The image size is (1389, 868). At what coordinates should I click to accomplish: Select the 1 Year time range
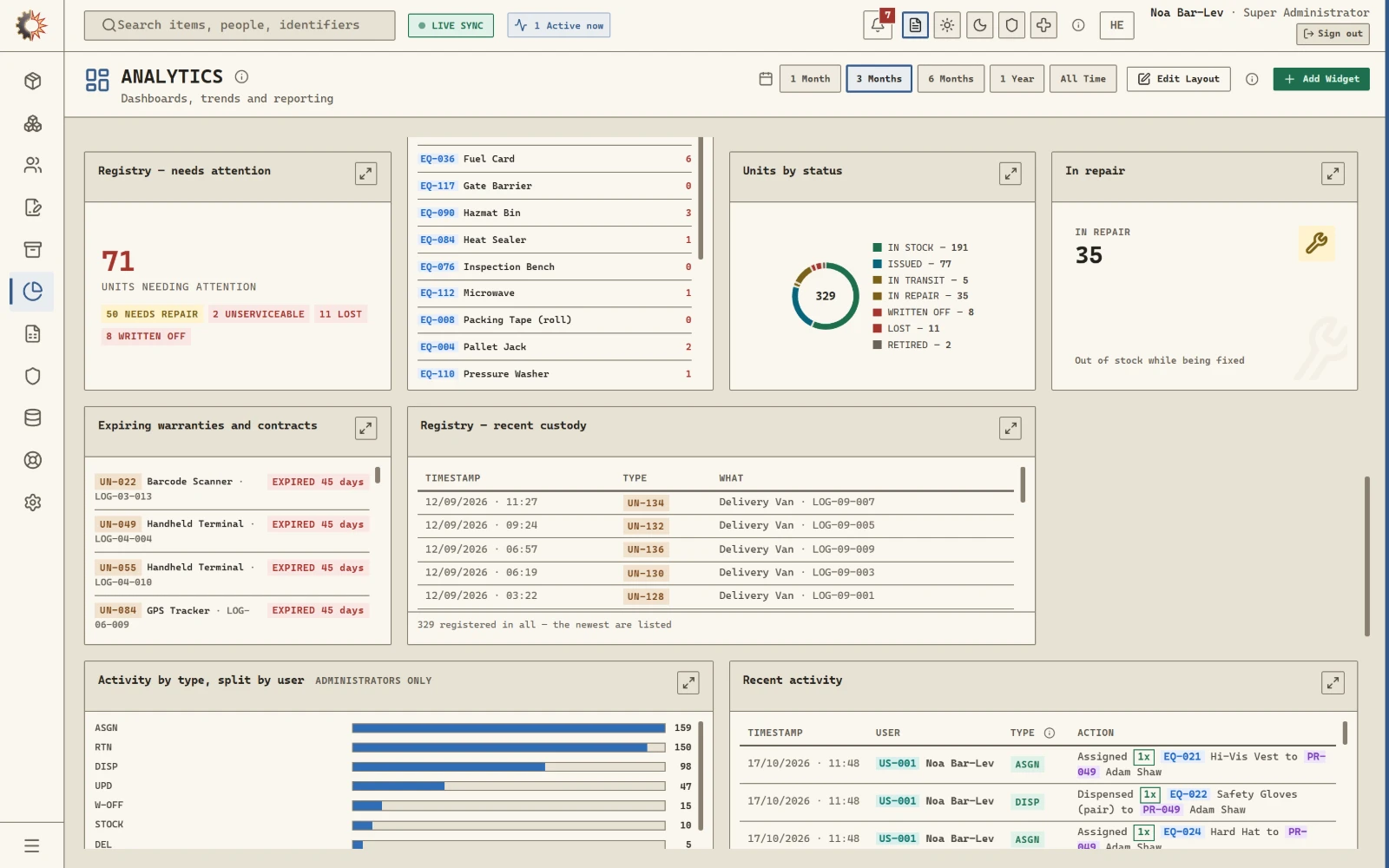pos(1017,79)
